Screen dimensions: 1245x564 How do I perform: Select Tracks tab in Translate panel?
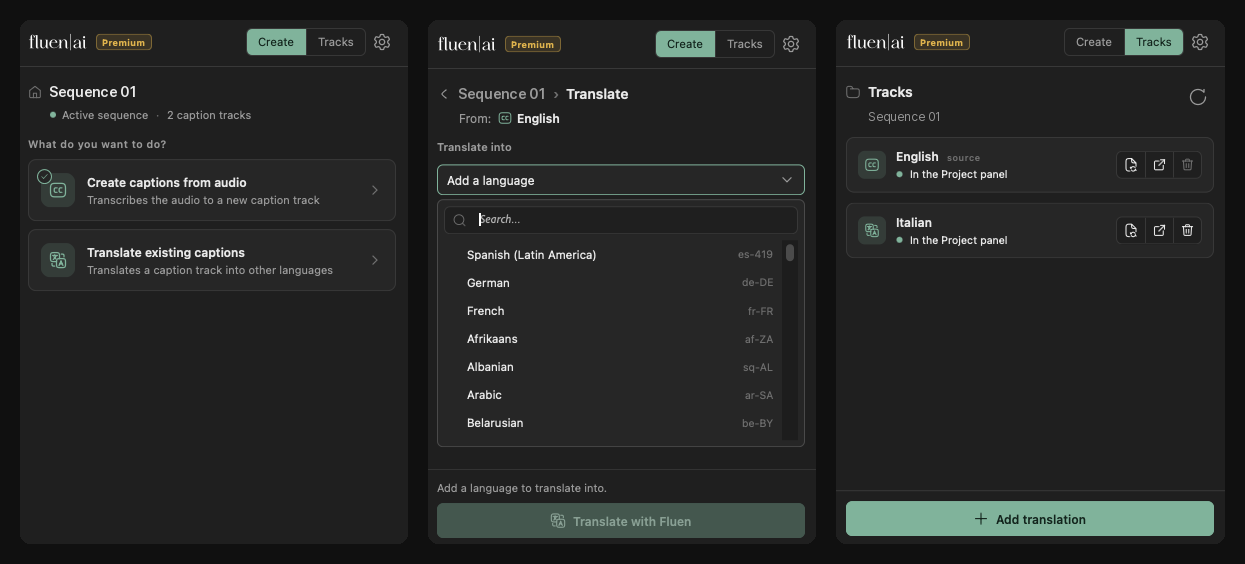pyautogui.click(x=745, y=44)
